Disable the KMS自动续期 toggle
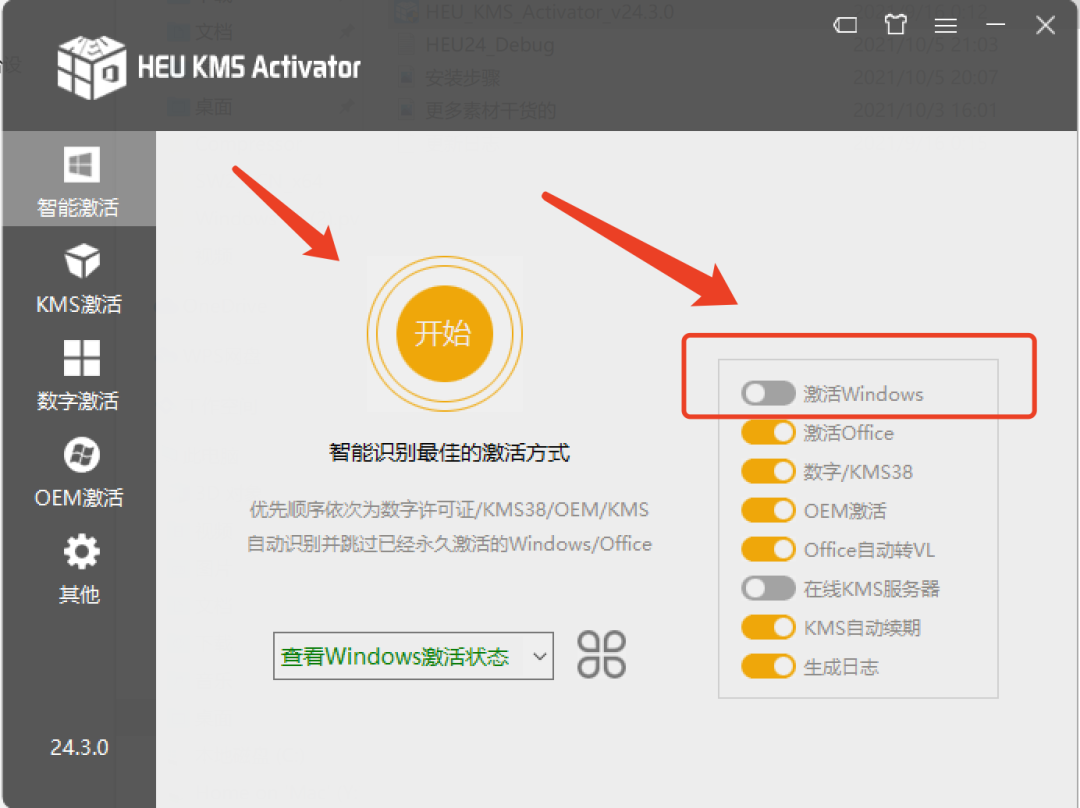This screenshot has height=808, width=1080. pyautogui.click(x=767, y=628)
